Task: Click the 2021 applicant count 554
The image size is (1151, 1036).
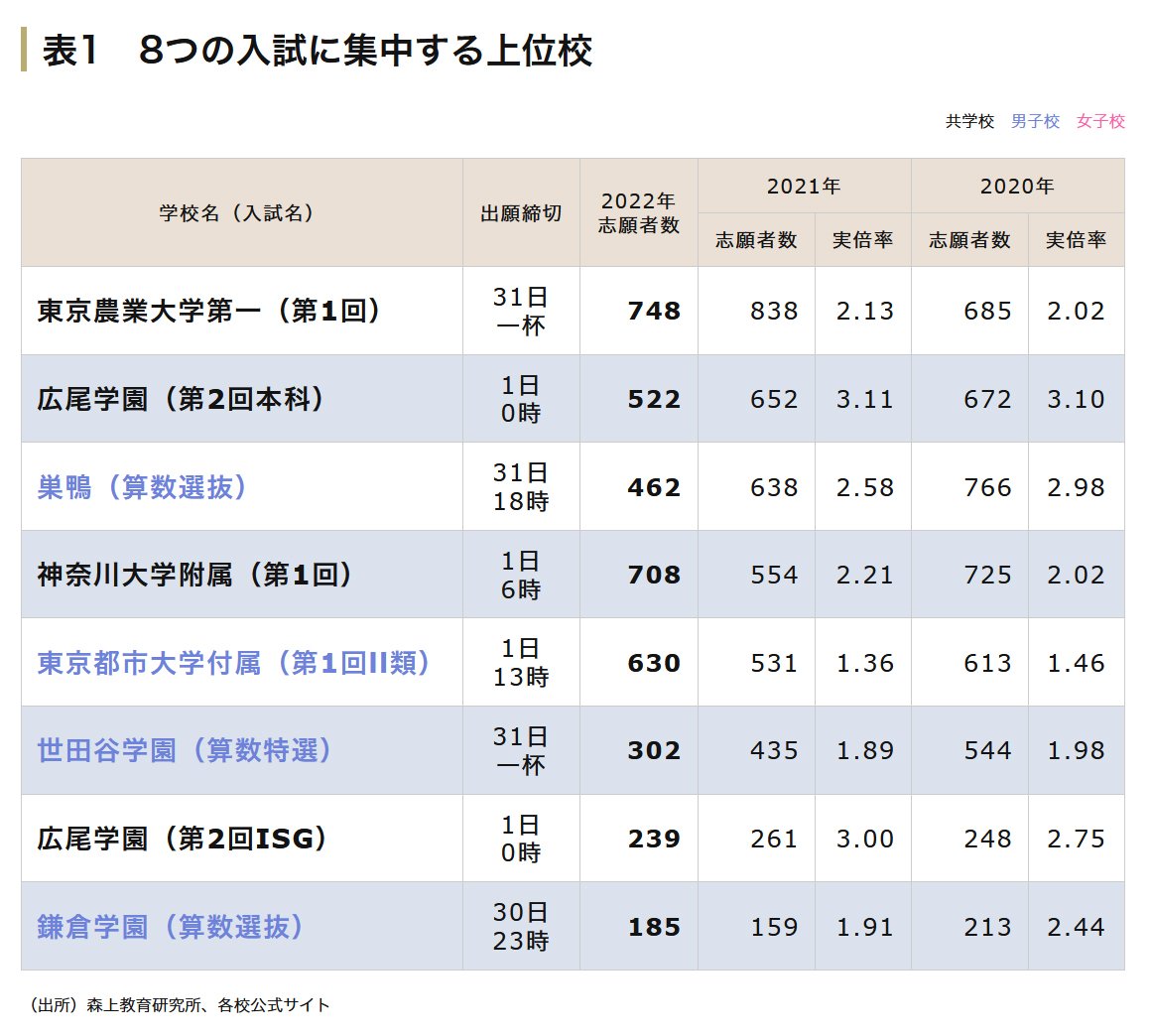Action: pyautogui.click(x=774, y=575)
